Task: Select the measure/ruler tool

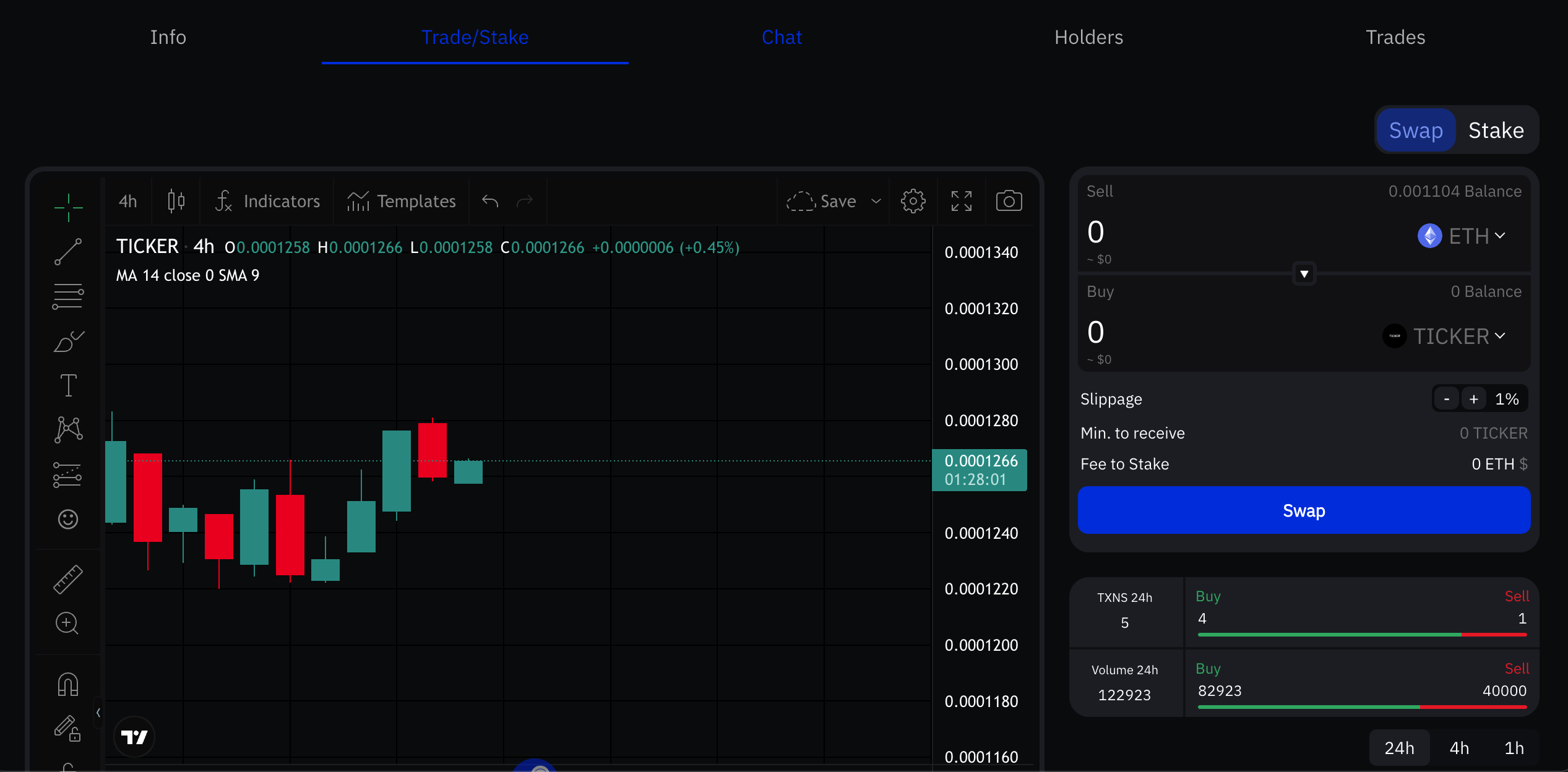Action: [67, 578]
